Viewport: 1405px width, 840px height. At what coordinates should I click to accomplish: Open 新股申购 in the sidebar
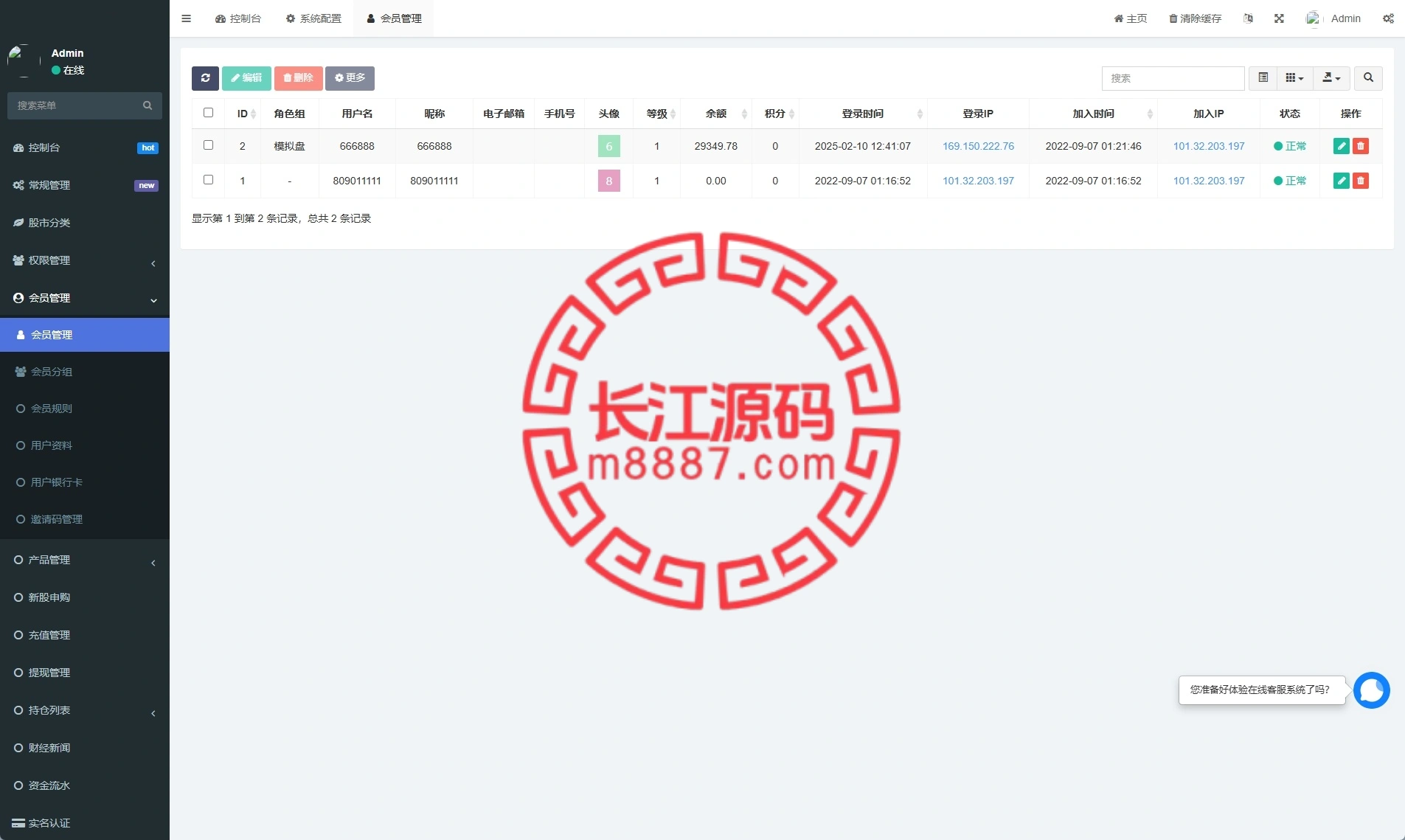pos(85,597)
